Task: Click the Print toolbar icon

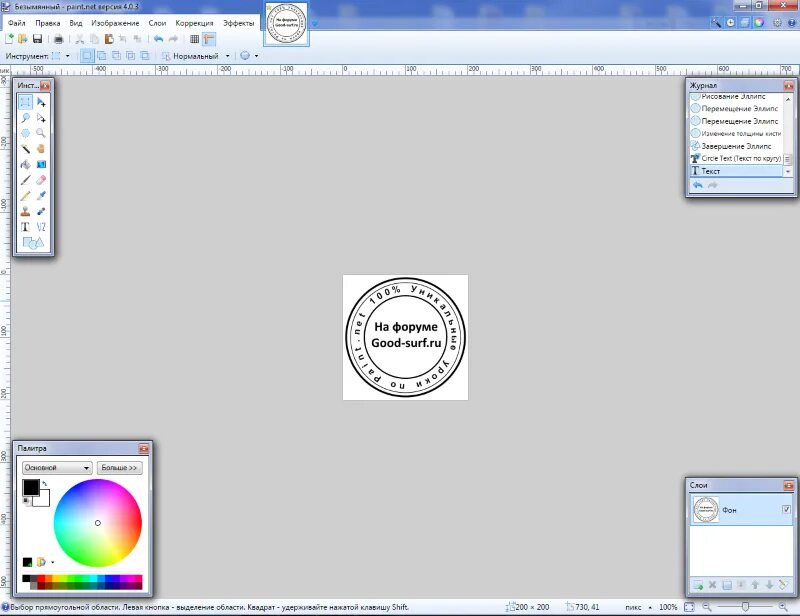Action: [59, 39]
